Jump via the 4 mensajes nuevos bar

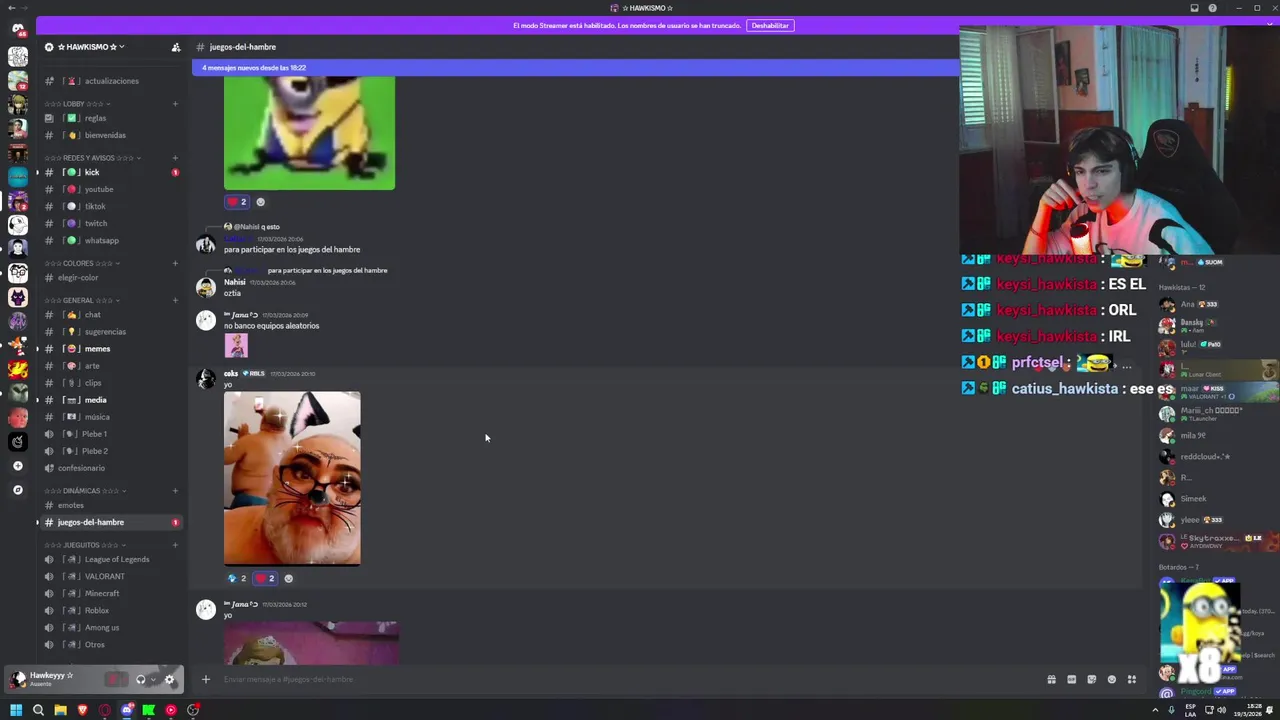pyautogui.click(x=575, y=68)
